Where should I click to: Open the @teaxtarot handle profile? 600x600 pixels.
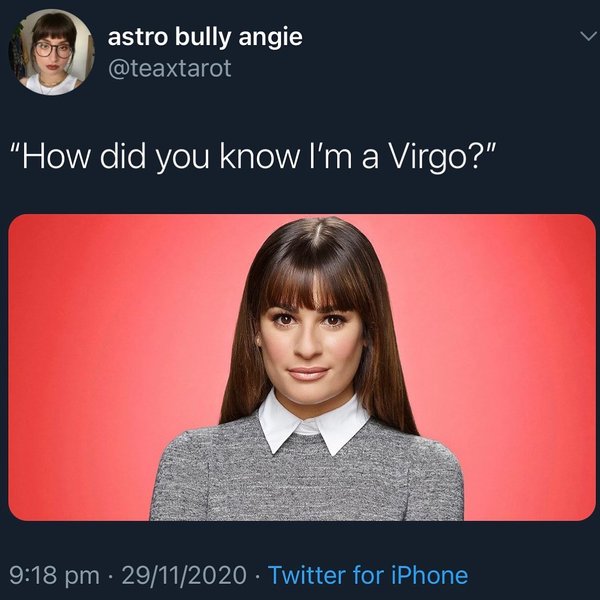pyautogui.click(x=170, y=68)
